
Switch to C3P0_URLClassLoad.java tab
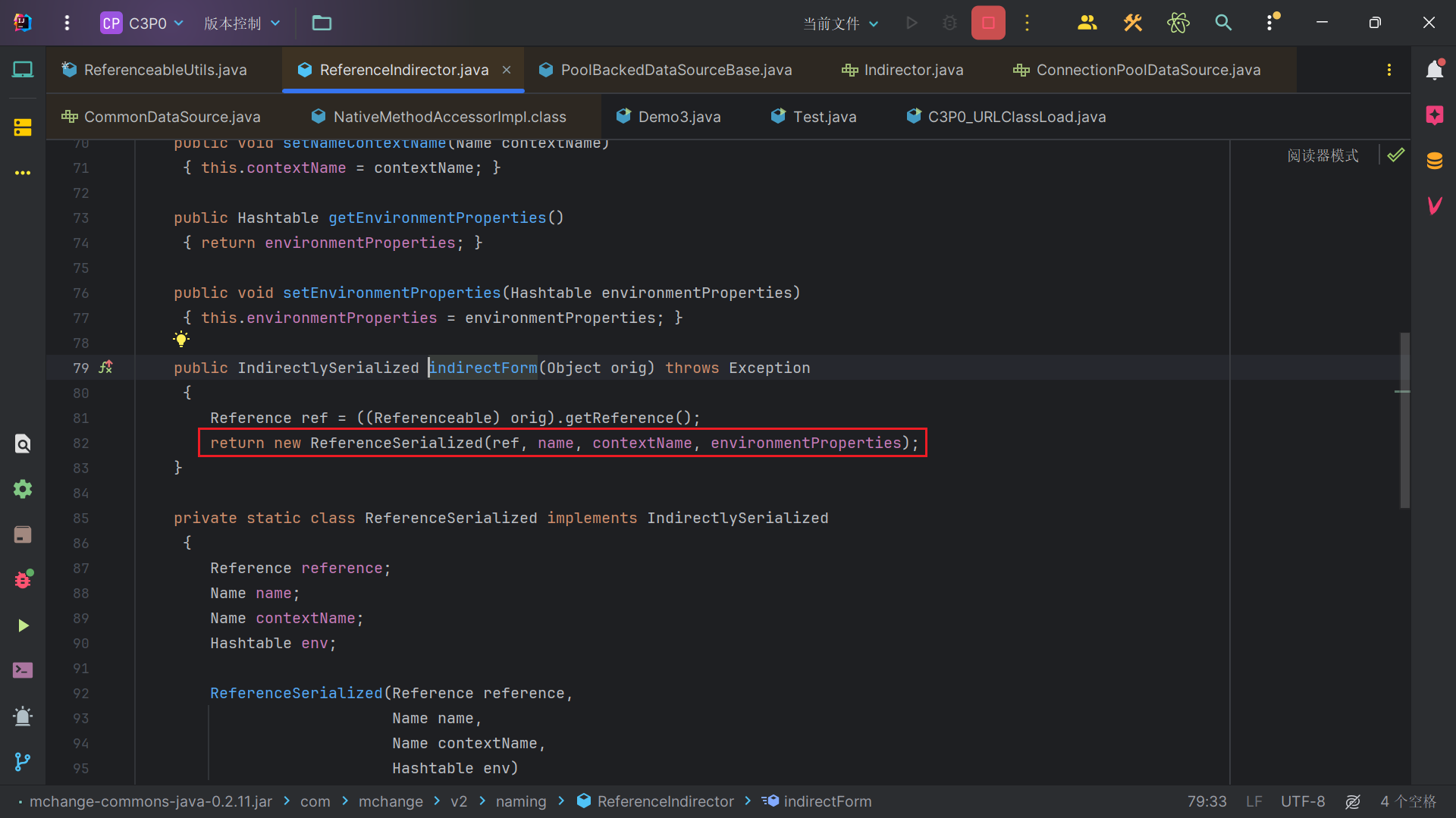1006,117
